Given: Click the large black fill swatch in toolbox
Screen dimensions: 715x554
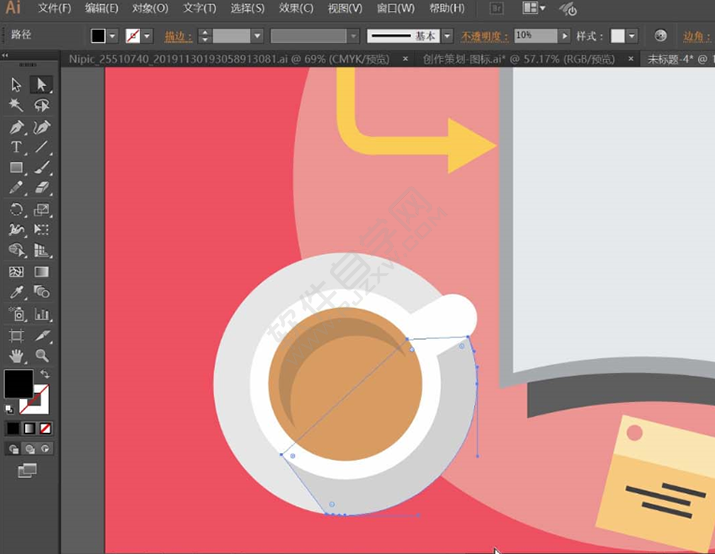Looking at the screenshot, I should coord(18,384).
